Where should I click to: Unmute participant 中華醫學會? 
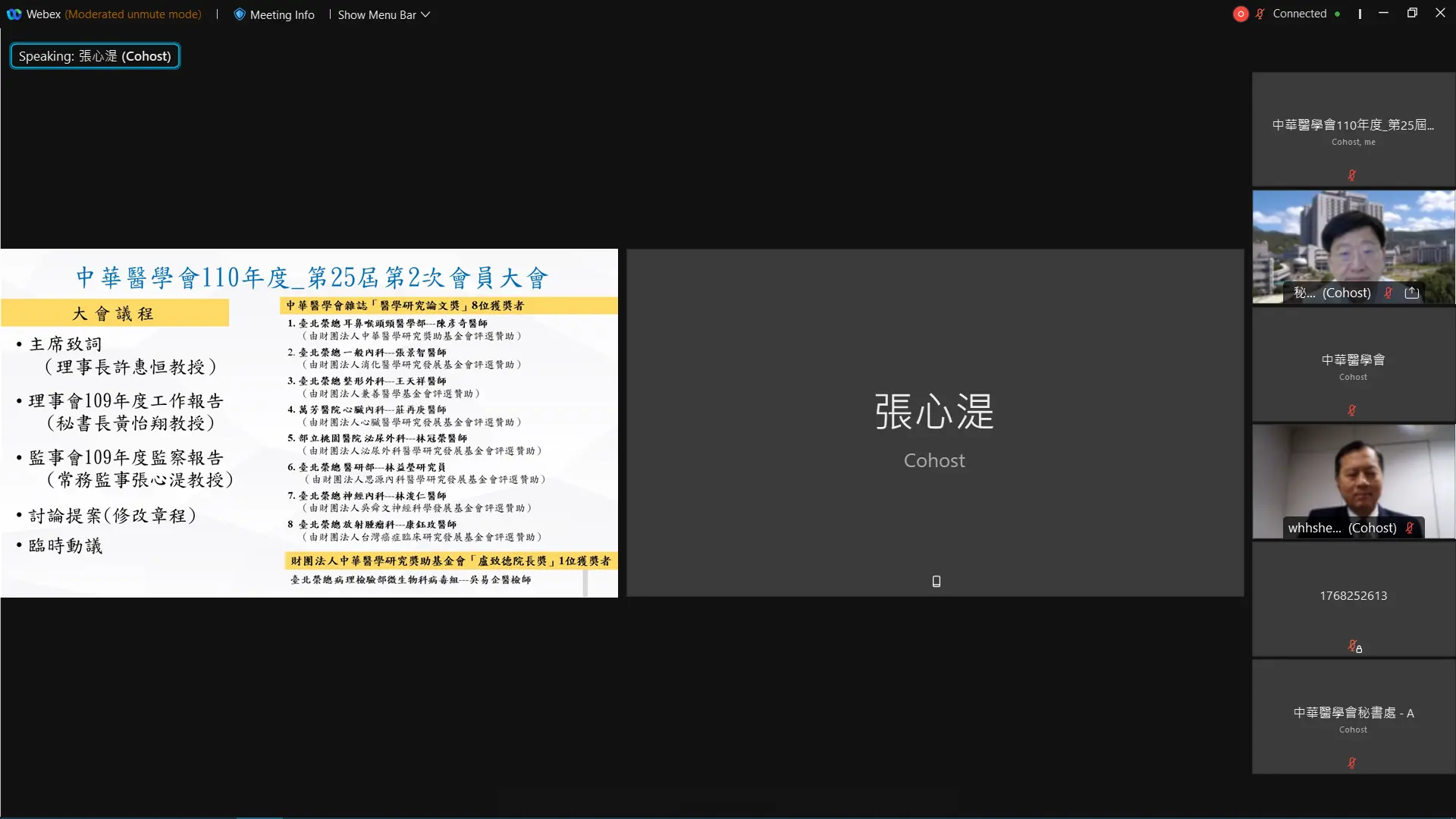[1352, 409]
